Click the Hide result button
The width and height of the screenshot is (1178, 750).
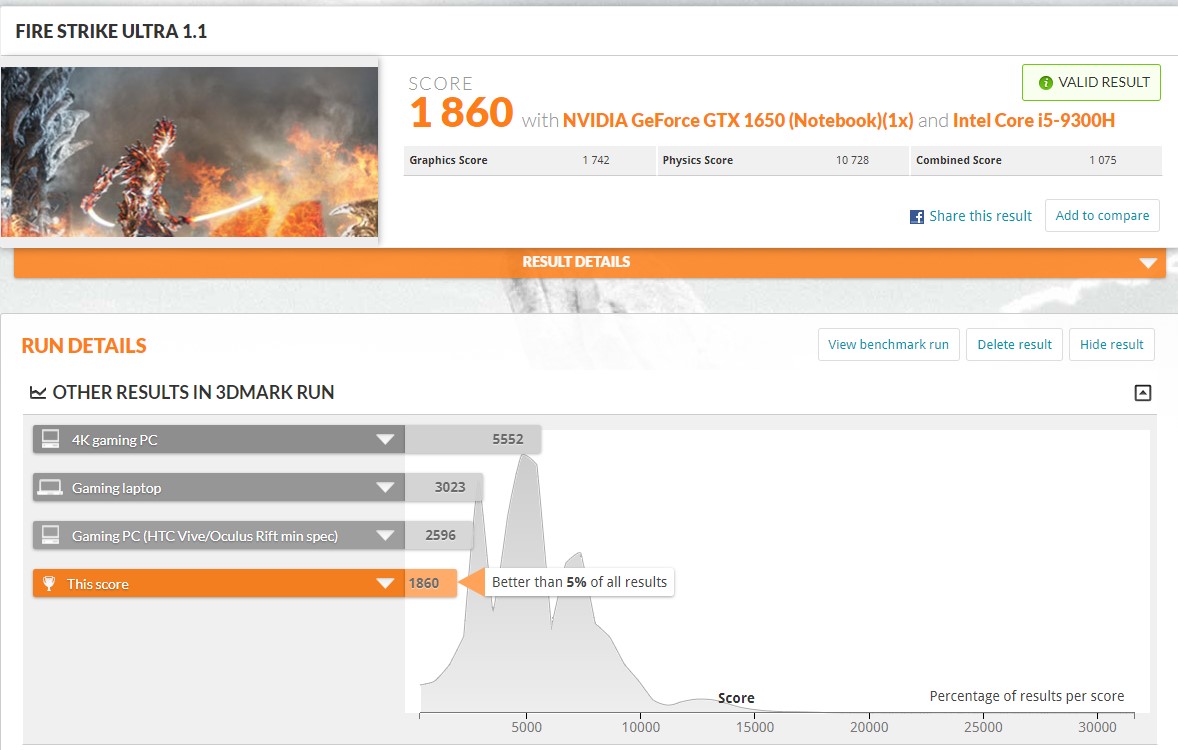click(1111, 345)
